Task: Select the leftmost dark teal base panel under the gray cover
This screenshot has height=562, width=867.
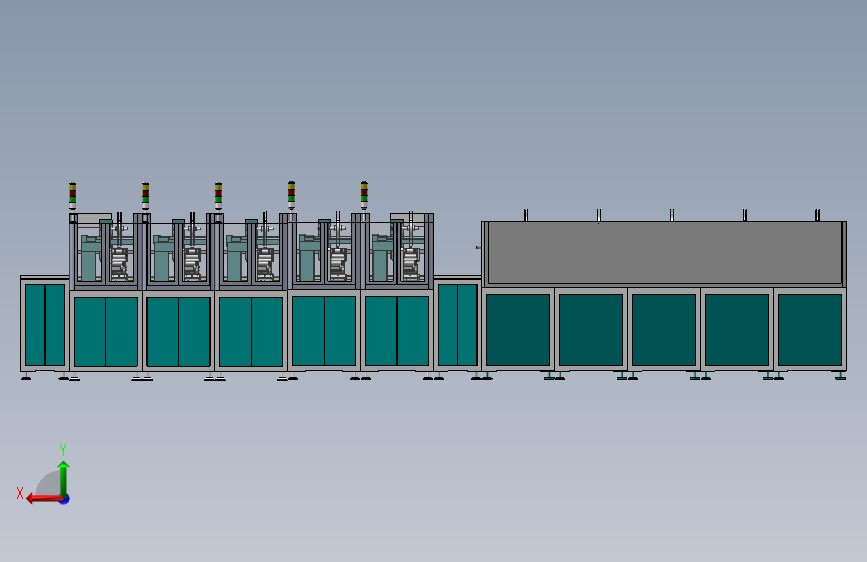Action: click(x=518, y=330)
